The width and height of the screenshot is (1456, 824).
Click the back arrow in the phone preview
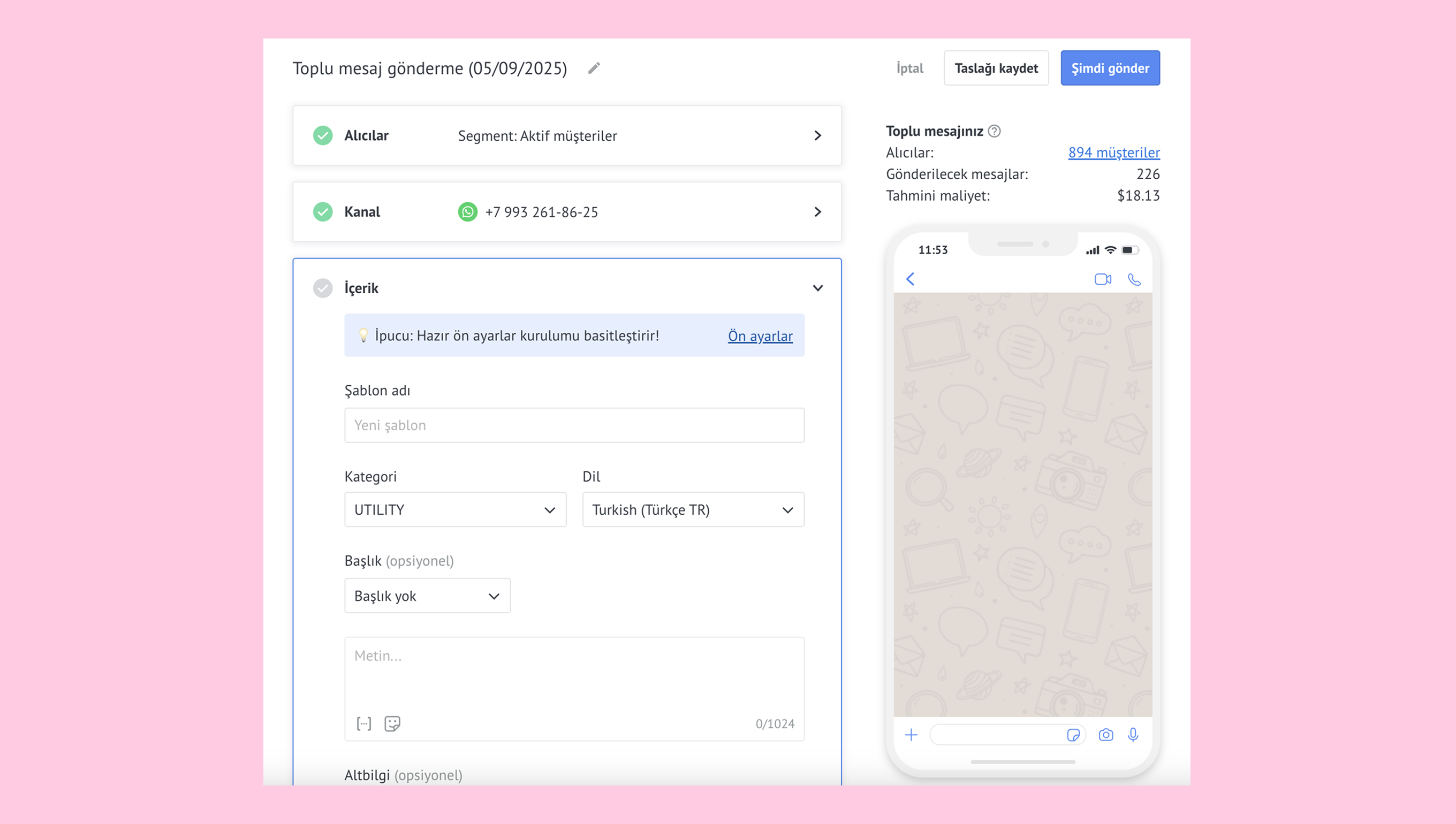click(911, 279)
